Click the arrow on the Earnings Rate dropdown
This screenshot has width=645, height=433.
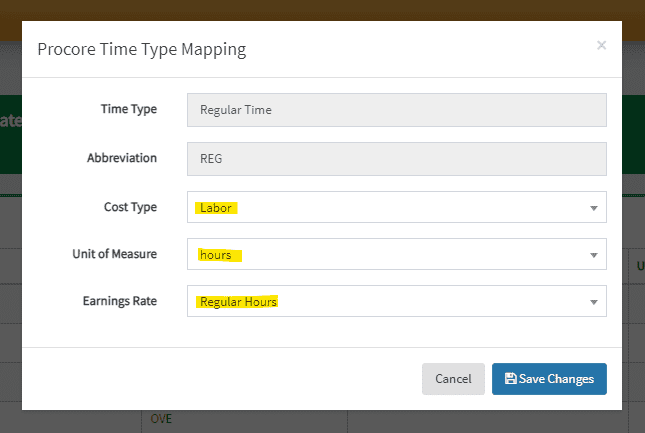click(593, 302)
